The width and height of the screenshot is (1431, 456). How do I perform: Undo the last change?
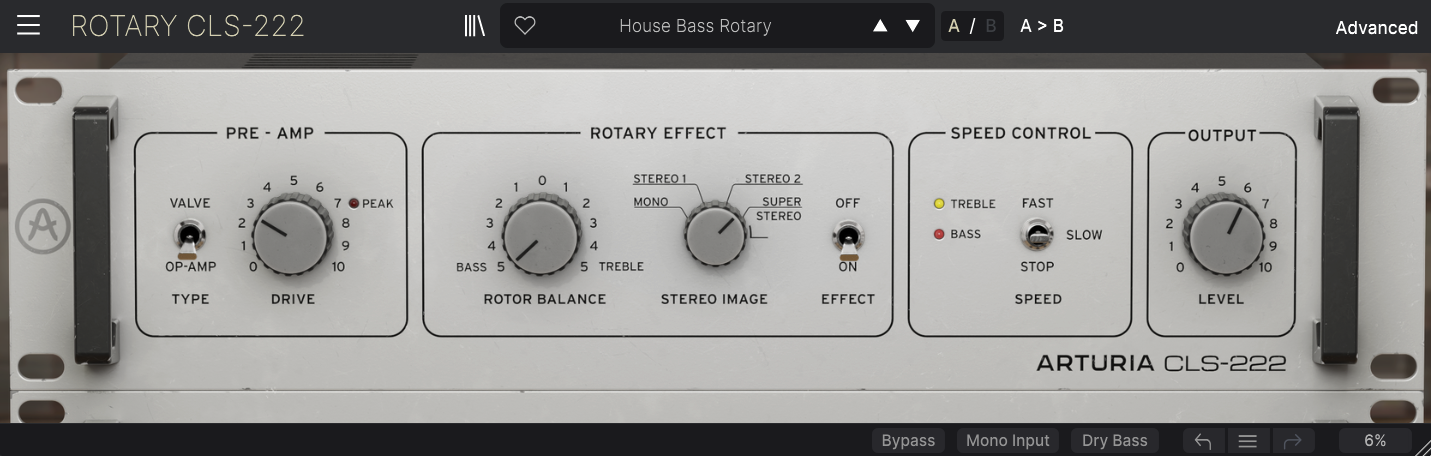pyautogui.click(x=1204, y=440)
